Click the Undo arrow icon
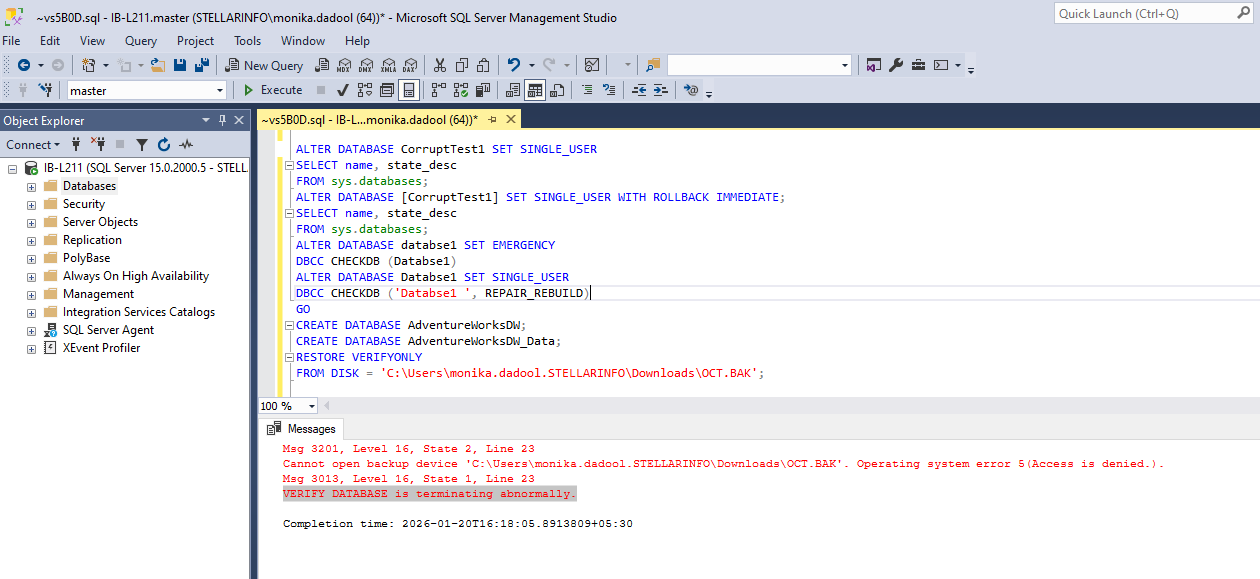 (x=514, y=65)
